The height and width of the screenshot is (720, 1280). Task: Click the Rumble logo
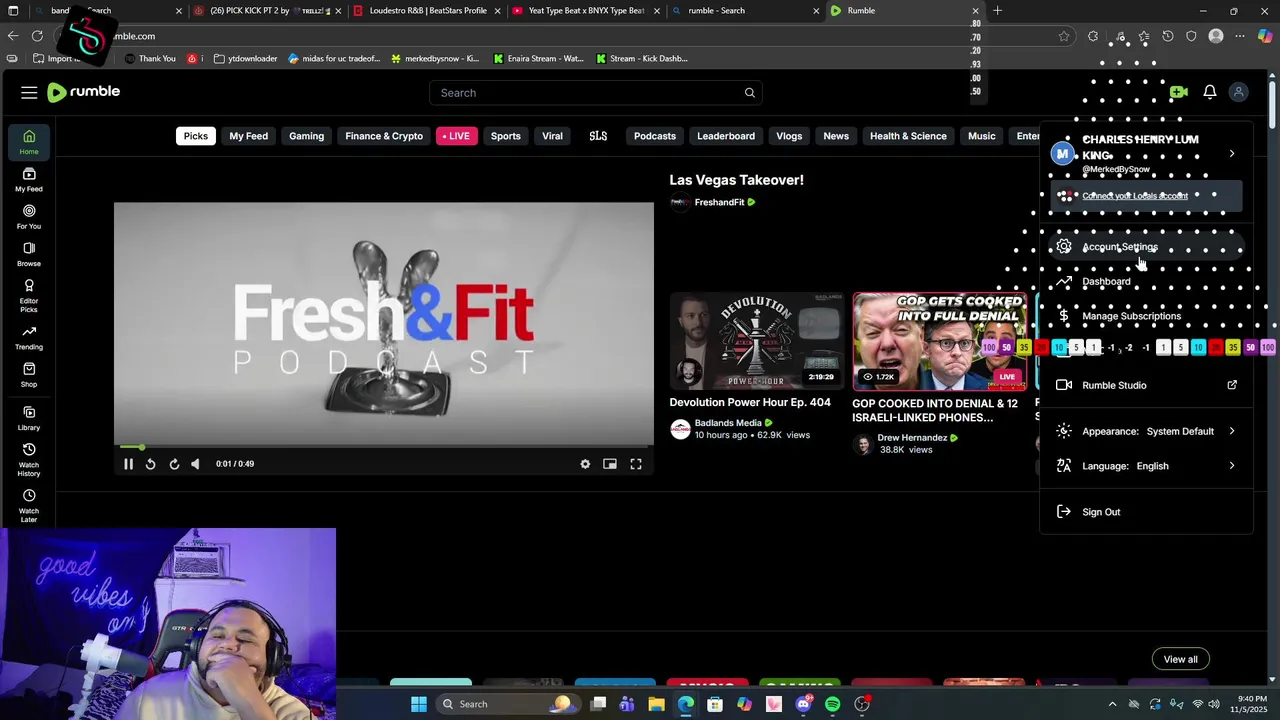click(84, 92)
